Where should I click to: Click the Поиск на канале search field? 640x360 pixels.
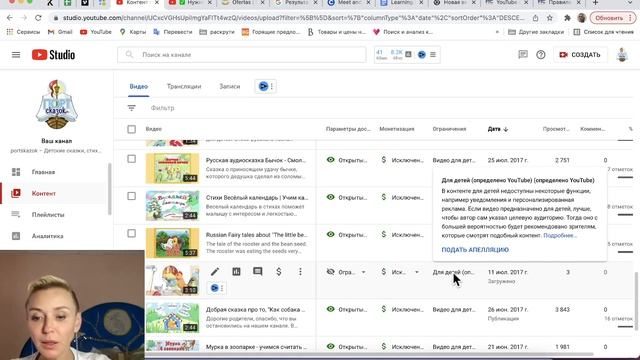point(242,55)
